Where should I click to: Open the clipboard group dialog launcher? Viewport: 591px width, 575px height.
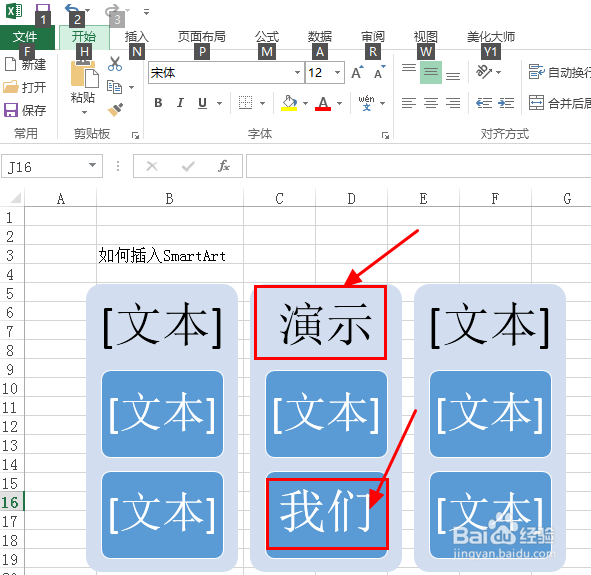coord(135,135)
